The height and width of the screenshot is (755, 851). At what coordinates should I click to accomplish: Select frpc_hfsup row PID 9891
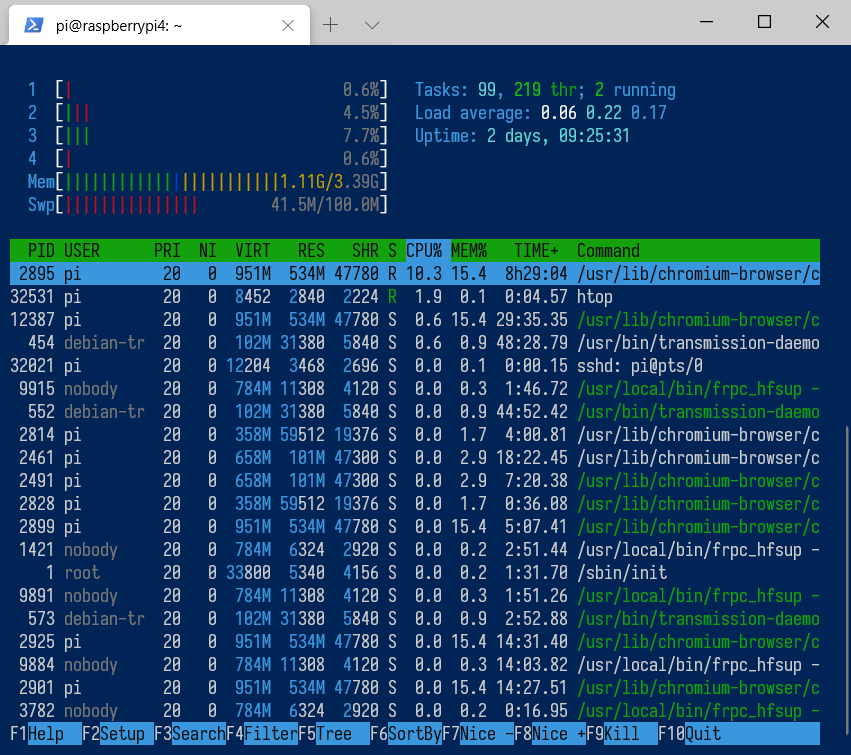(x=415, y=596)
